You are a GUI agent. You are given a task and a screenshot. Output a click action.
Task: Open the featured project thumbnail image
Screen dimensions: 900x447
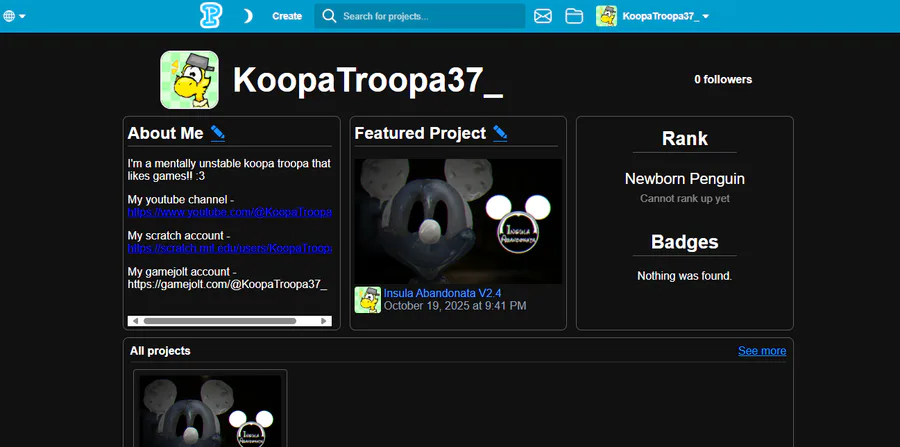tap(458, 221)
